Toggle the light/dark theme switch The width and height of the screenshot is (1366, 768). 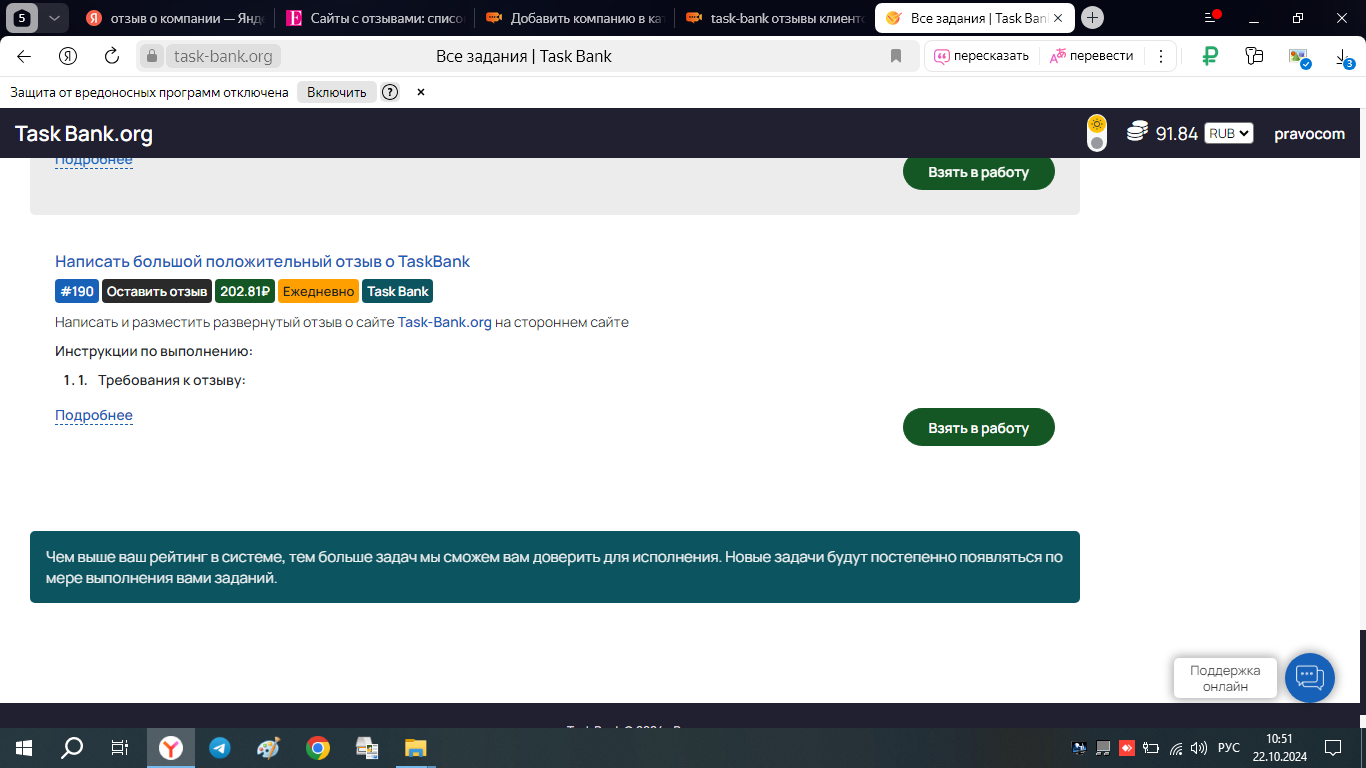[x=1097, y=133]
